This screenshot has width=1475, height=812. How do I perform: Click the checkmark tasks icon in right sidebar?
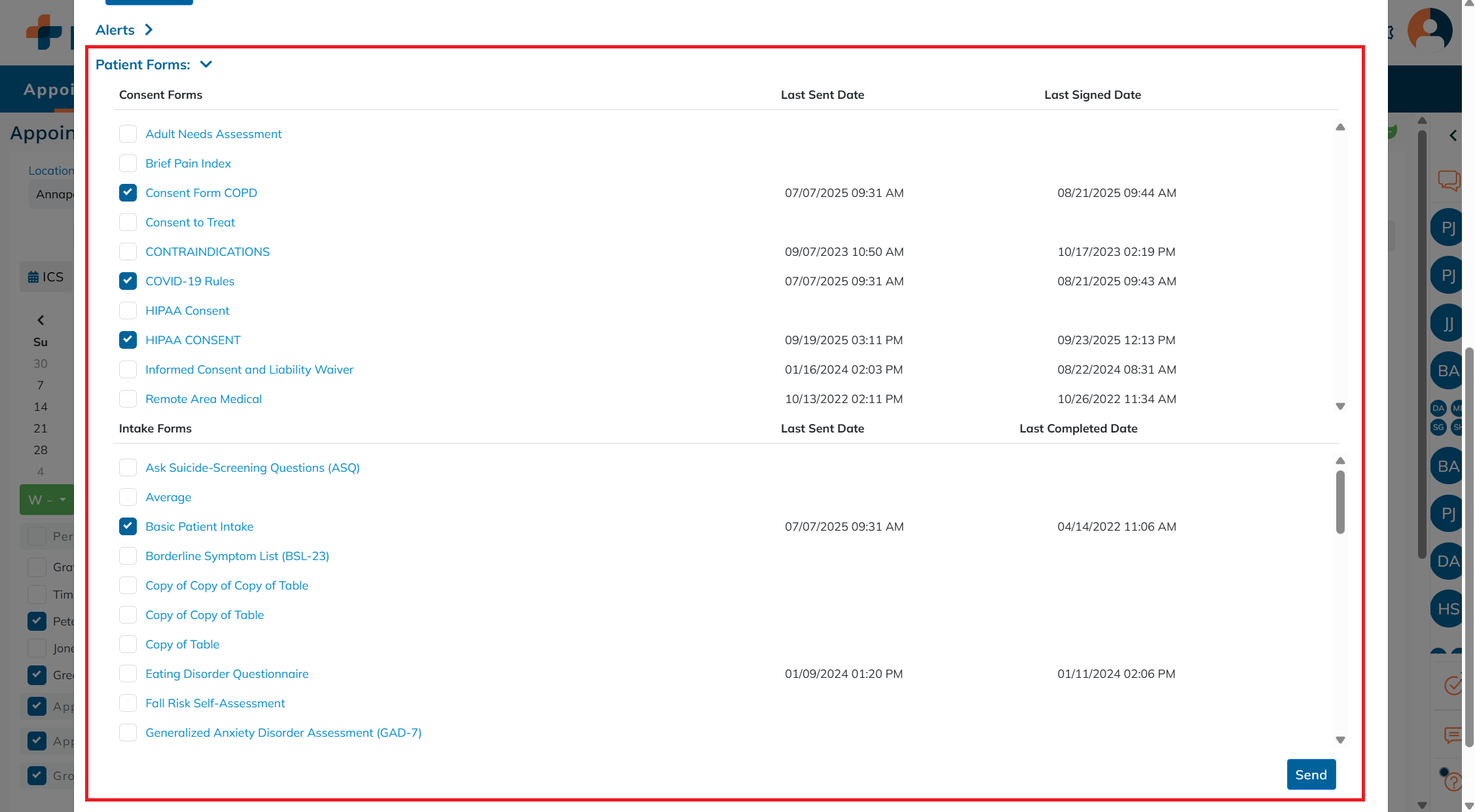[x=1453, y=686]
